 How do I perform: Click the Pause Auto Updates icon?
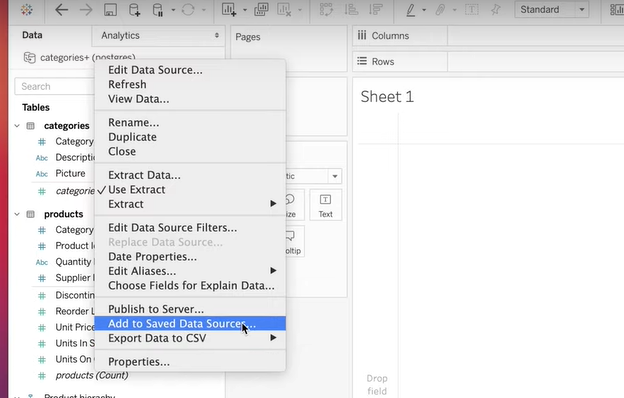click(x=158, y=10)
